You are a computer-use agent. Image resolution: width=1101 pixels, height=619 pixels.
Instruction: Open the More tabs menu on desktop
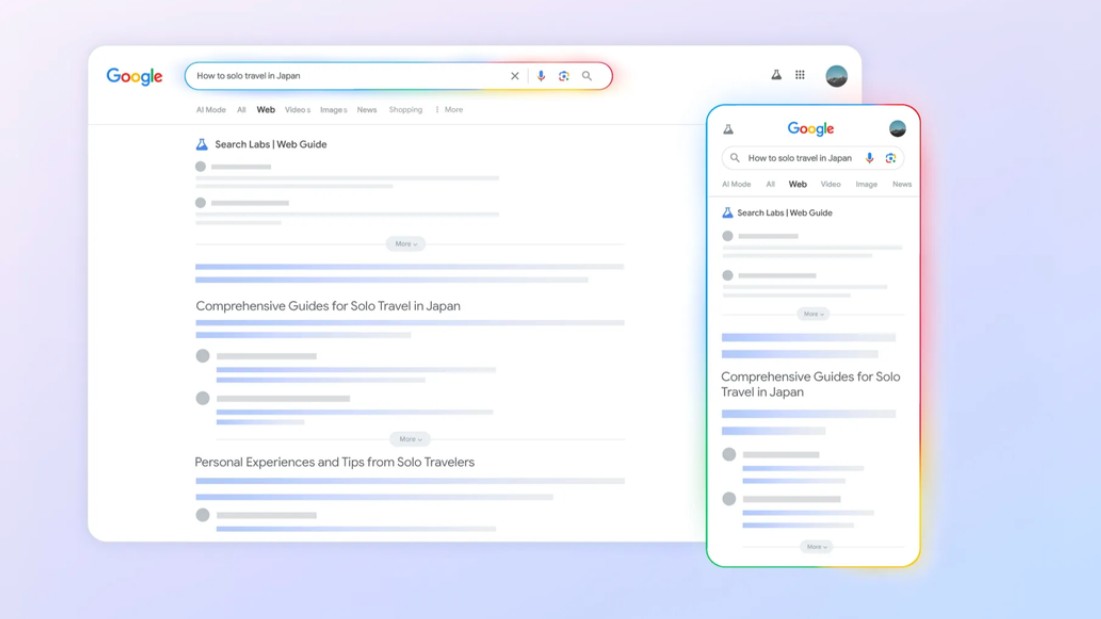point(449,109)
